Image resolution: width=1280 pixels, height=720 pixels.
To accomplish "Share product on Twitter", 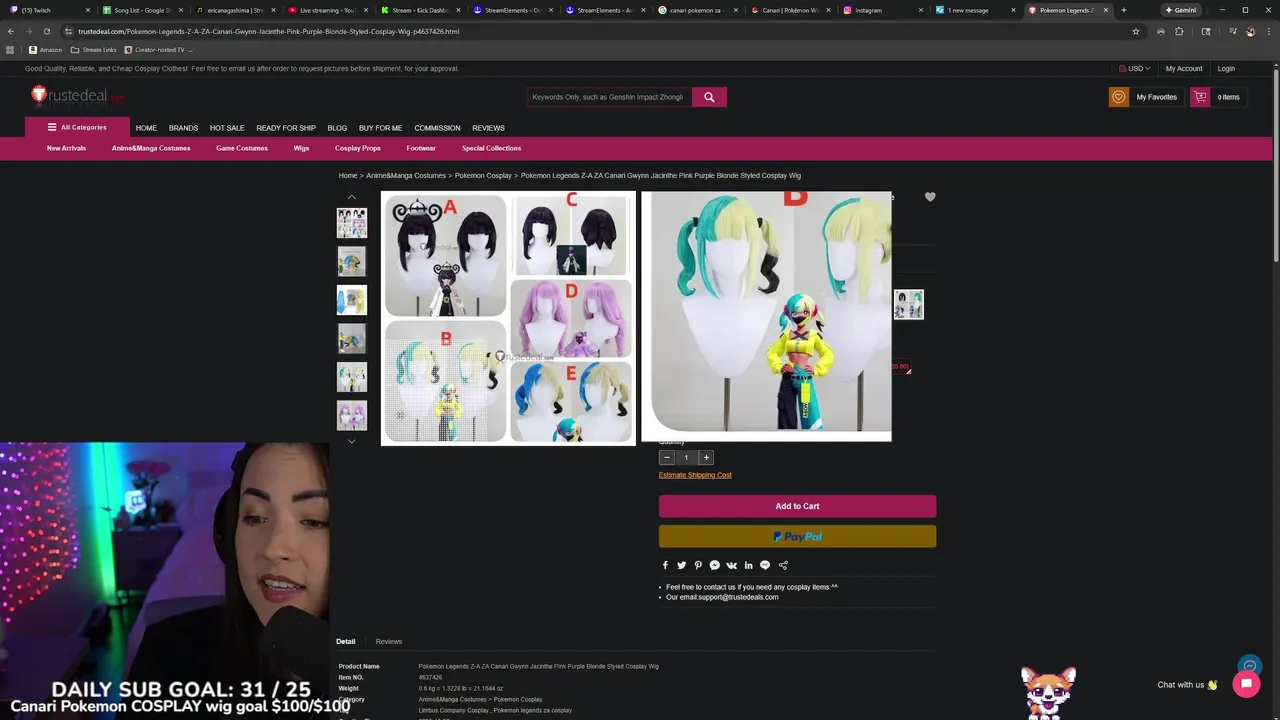I will [681, 565].
